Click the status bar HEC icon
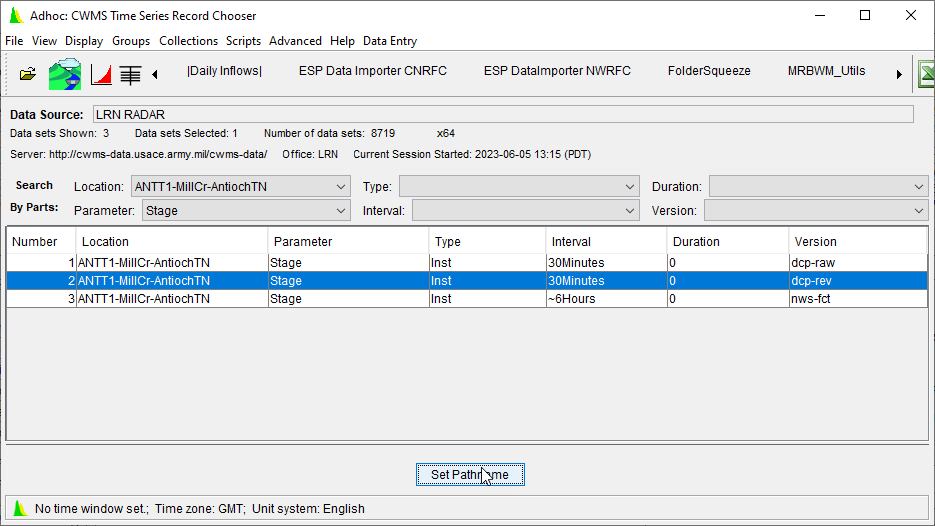 point(20,509)
